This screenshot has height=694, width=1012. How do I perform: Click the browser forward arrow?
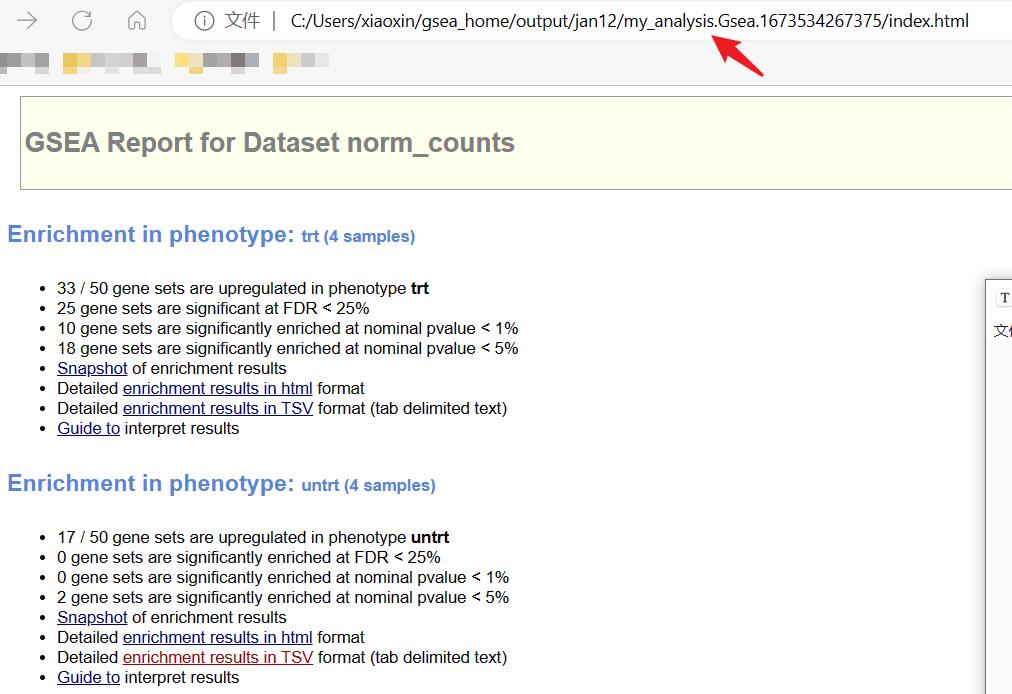[x=27, y=20]
